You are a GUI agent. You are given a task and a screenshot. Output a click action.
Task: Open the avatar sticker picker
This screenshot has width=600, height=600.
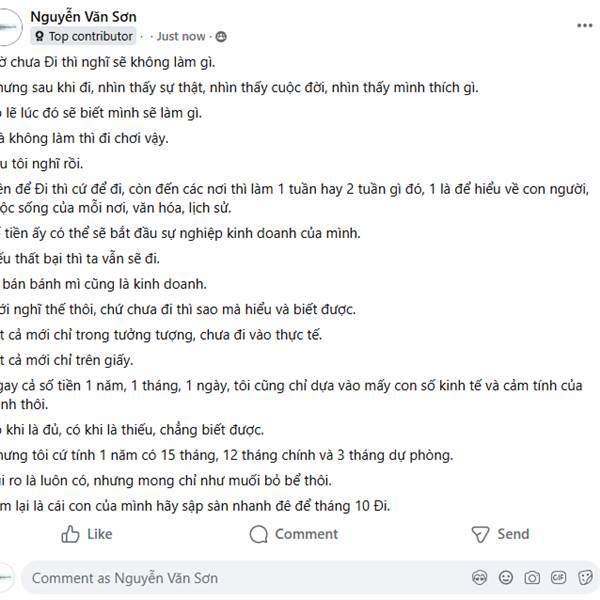pyautogui.click(x=481, y=578)
